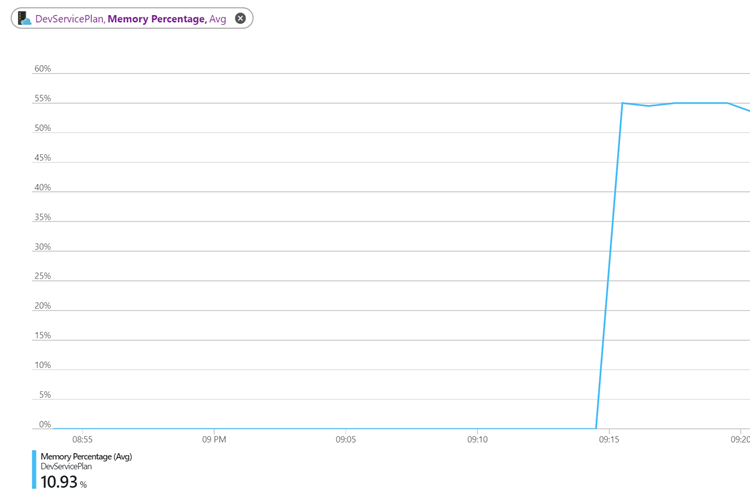Click the 55% y-axis label
Image resolution: width=750 pixels, height=496 pixels.
pos(42,99)
